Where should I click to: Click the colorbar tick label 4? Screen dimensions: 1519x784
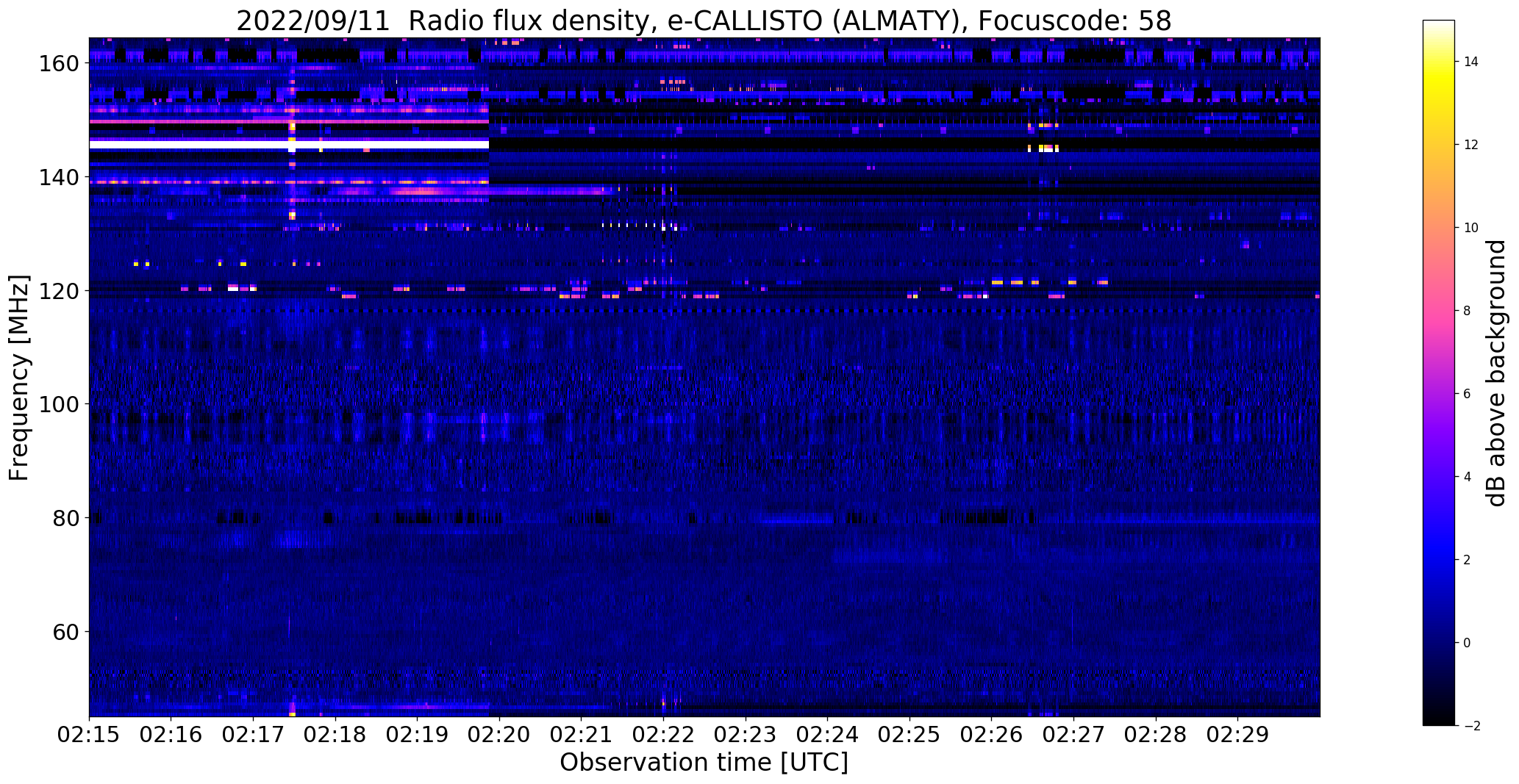click(1468, 477)
